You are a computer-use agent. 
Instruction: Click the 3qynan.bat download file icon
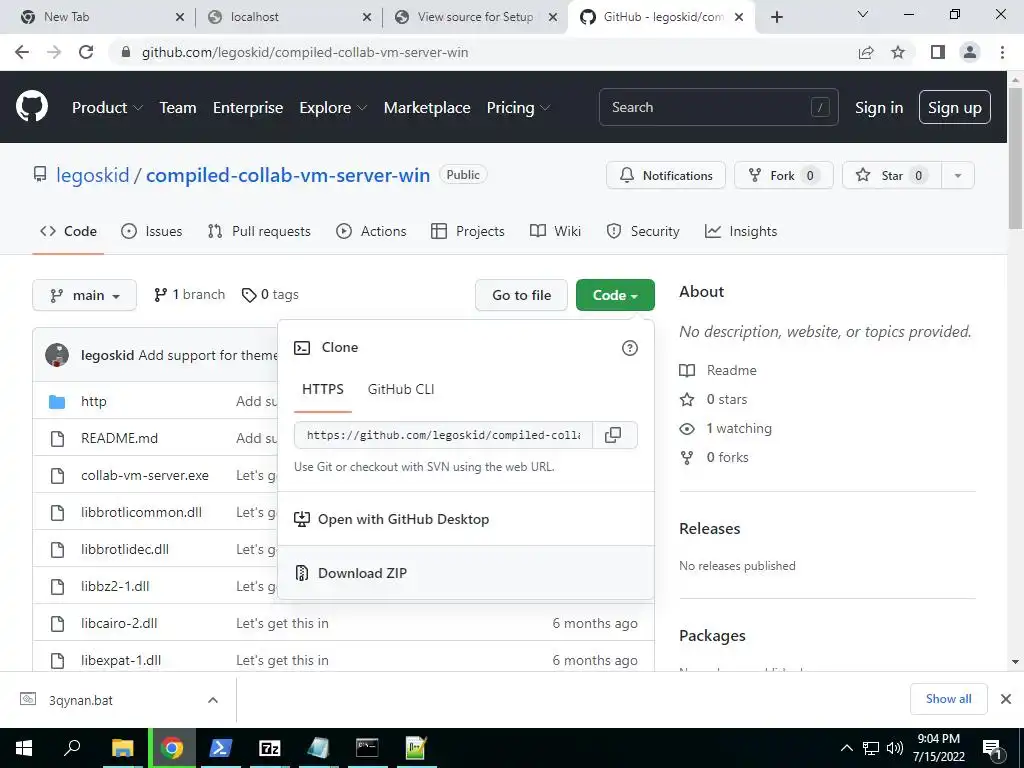(x=28, y=699)
